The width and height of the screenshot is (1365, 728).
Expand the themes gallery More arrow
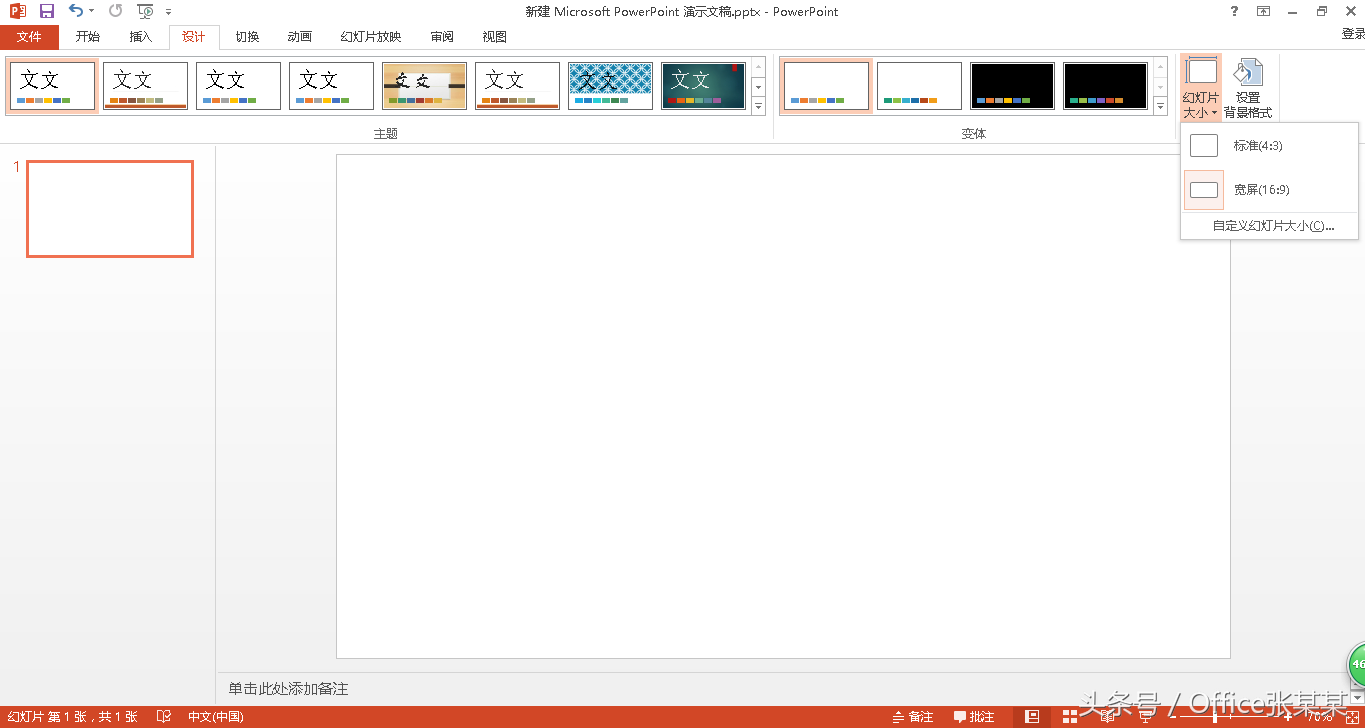click(x=758, y=106)
